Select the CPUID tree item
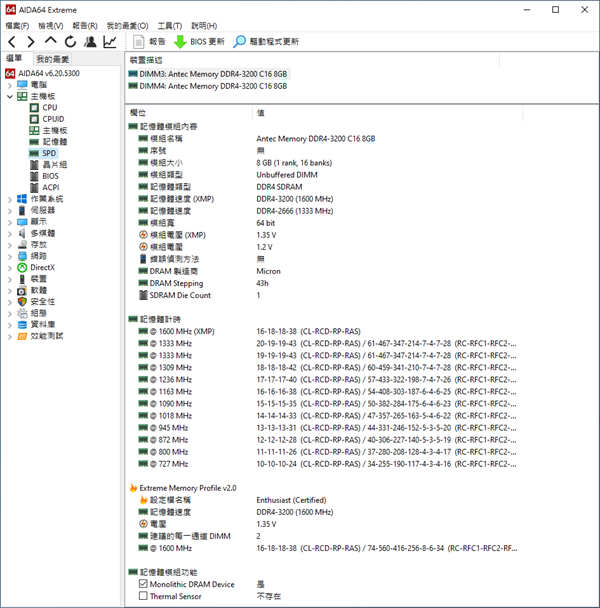Viewport: 600px width, 608px height. point(53,119)
